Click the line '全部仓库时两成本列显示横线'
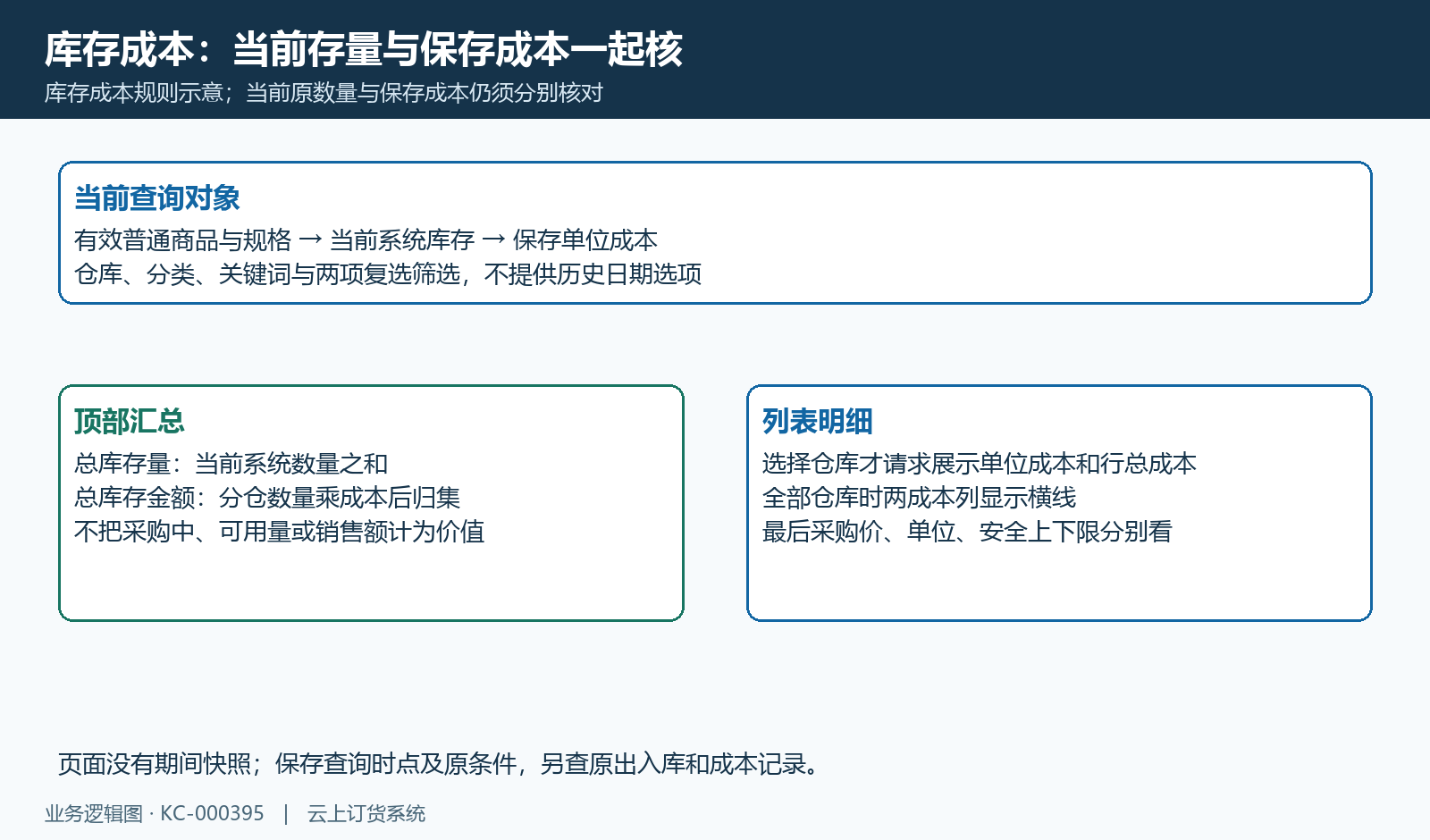 (920, 497)
